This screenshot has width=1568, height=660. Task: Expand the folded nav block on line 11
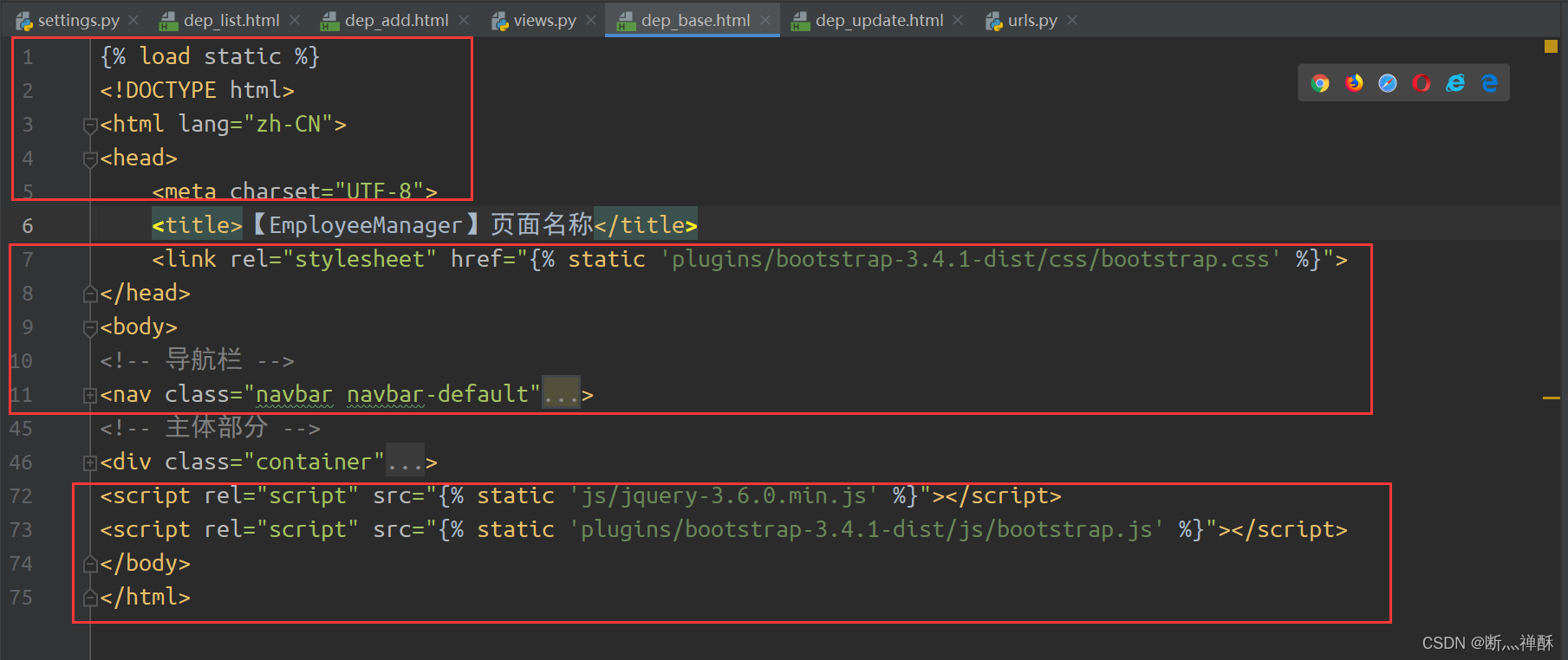pos(89,395)
